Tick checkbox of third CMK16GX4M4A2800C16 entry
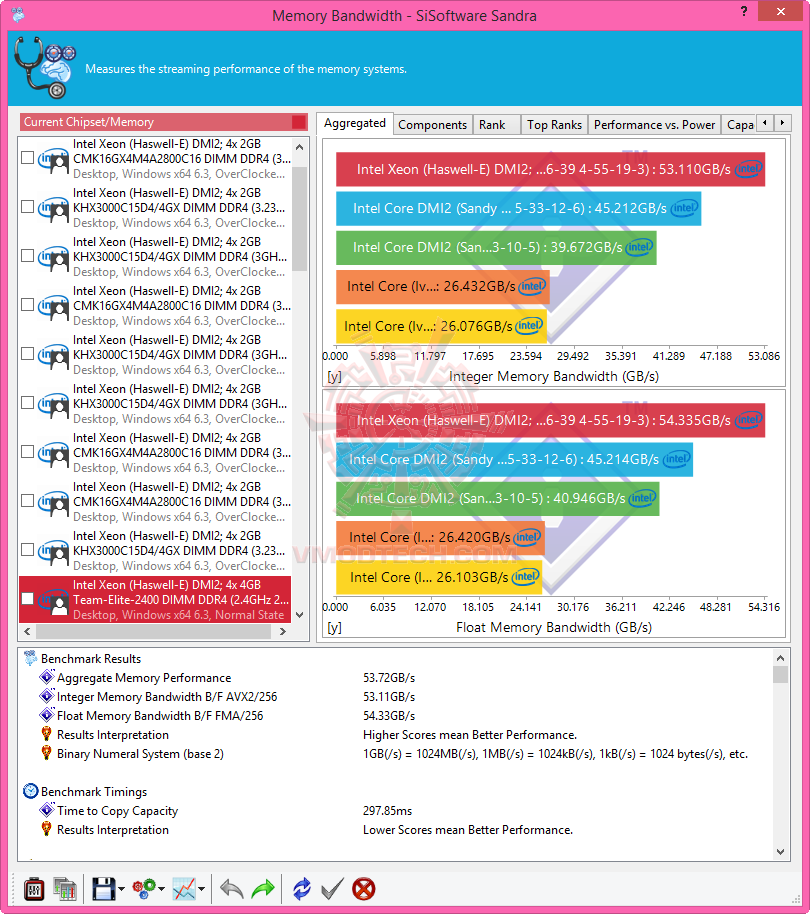Image resolution: width=810 pixels, height=914 pixels. pos(27,452)
